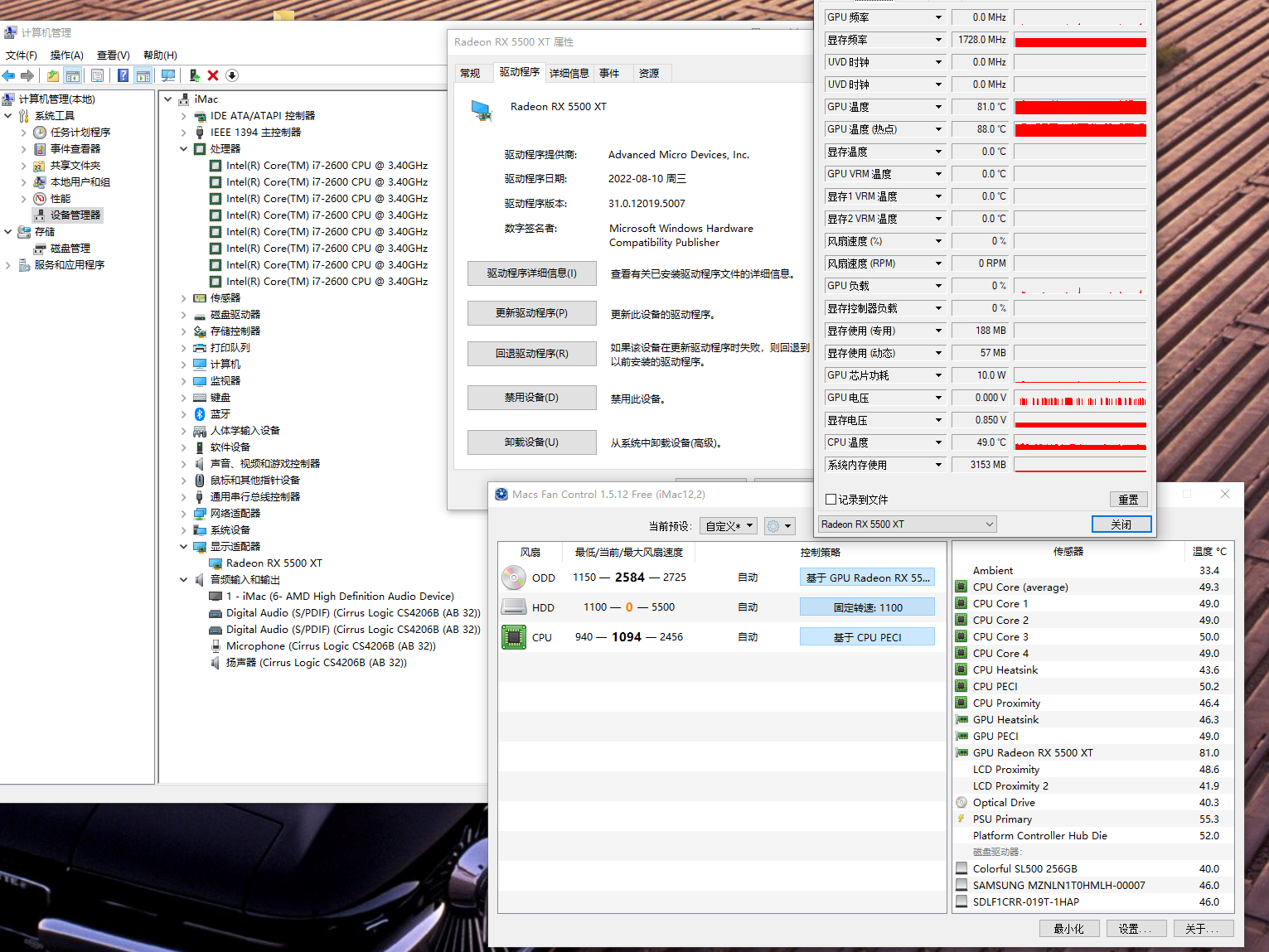The height and width of the screenshot is (952, 1269).
Task: Collapse the 显示适配器 tree node
Action: (x=184, y=547)
